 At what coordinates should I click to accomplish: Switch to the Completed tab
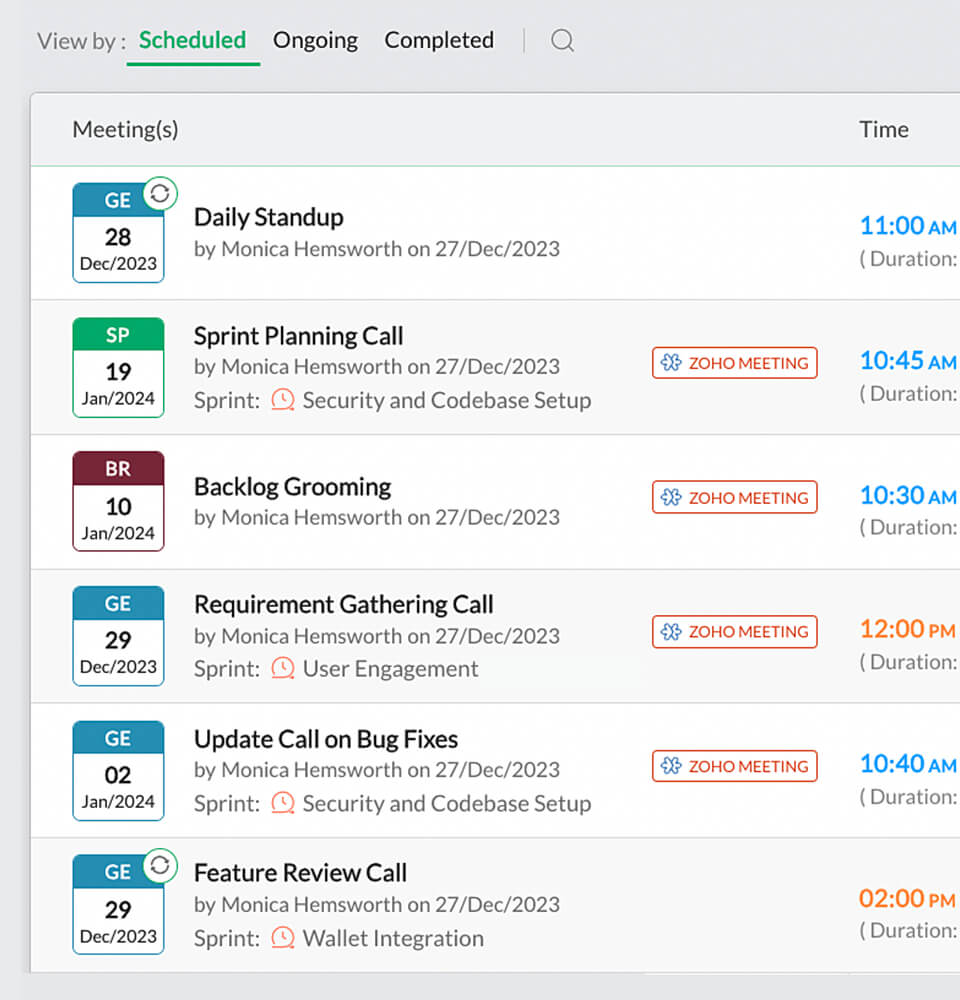coord(439,41)
